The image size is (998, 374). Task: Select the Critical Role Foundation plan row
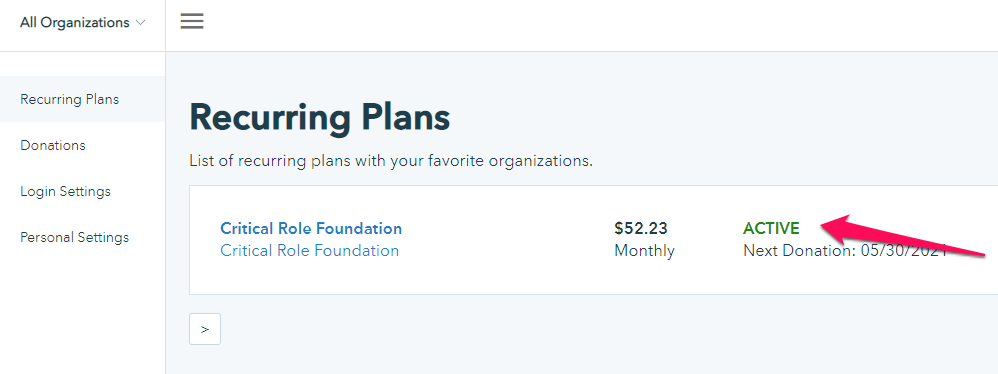click(x=593, y=240)
